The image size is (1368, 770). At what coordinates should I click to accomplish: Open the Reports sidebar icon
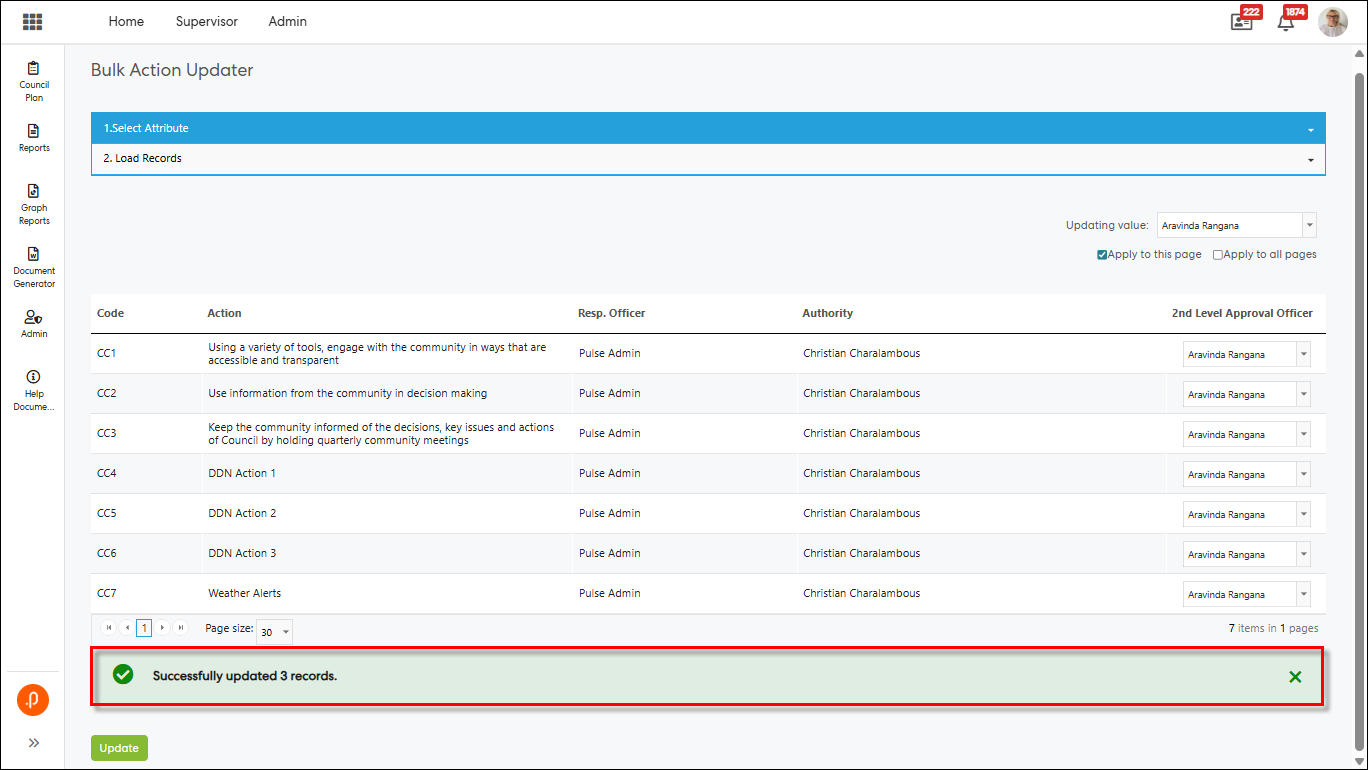[34, 138]
